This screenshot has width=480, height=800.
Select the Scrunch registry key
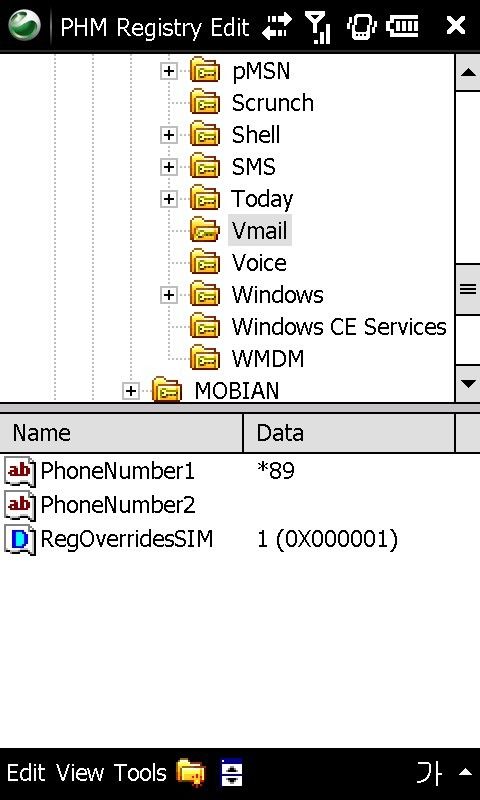(x=272, y=103)
